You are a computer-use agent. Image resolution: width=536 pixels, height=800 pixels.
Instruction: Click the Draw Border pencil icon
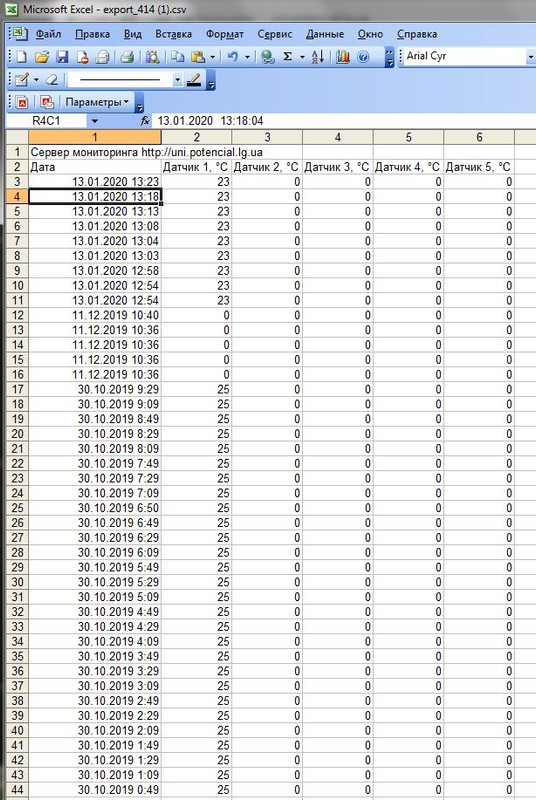coord(21,80)
